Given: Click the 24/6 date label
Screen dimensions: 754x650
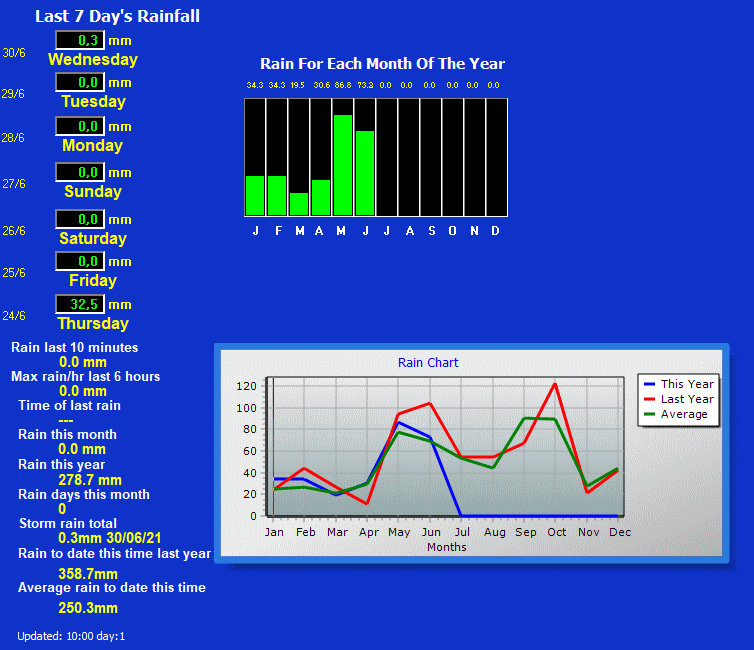Looking at the screenshot, I should click(x=14, y=316).
